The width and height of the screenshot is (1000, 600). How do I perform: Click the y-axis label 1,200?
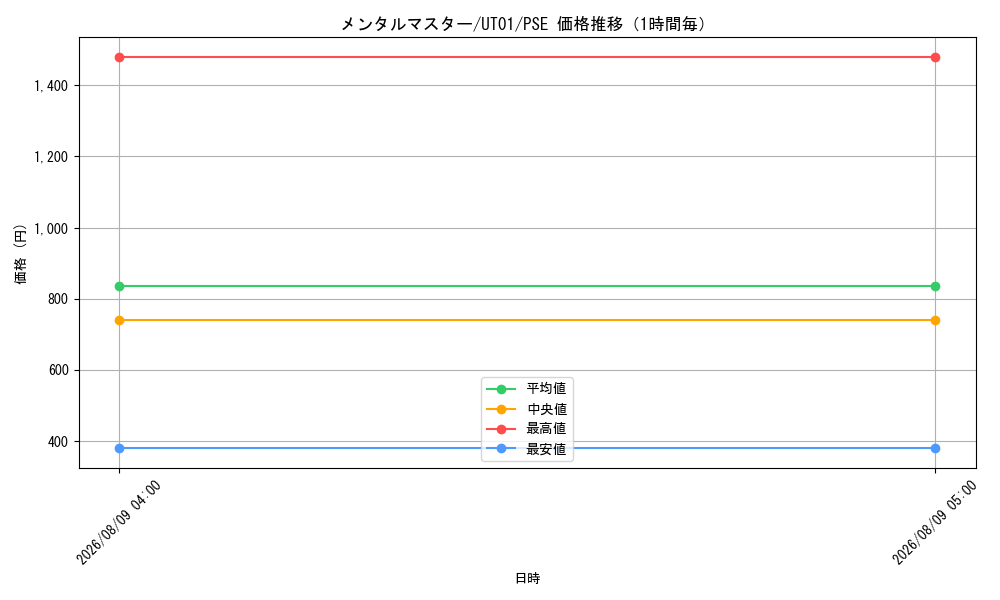pyautogui.click(x=51, y=157)
